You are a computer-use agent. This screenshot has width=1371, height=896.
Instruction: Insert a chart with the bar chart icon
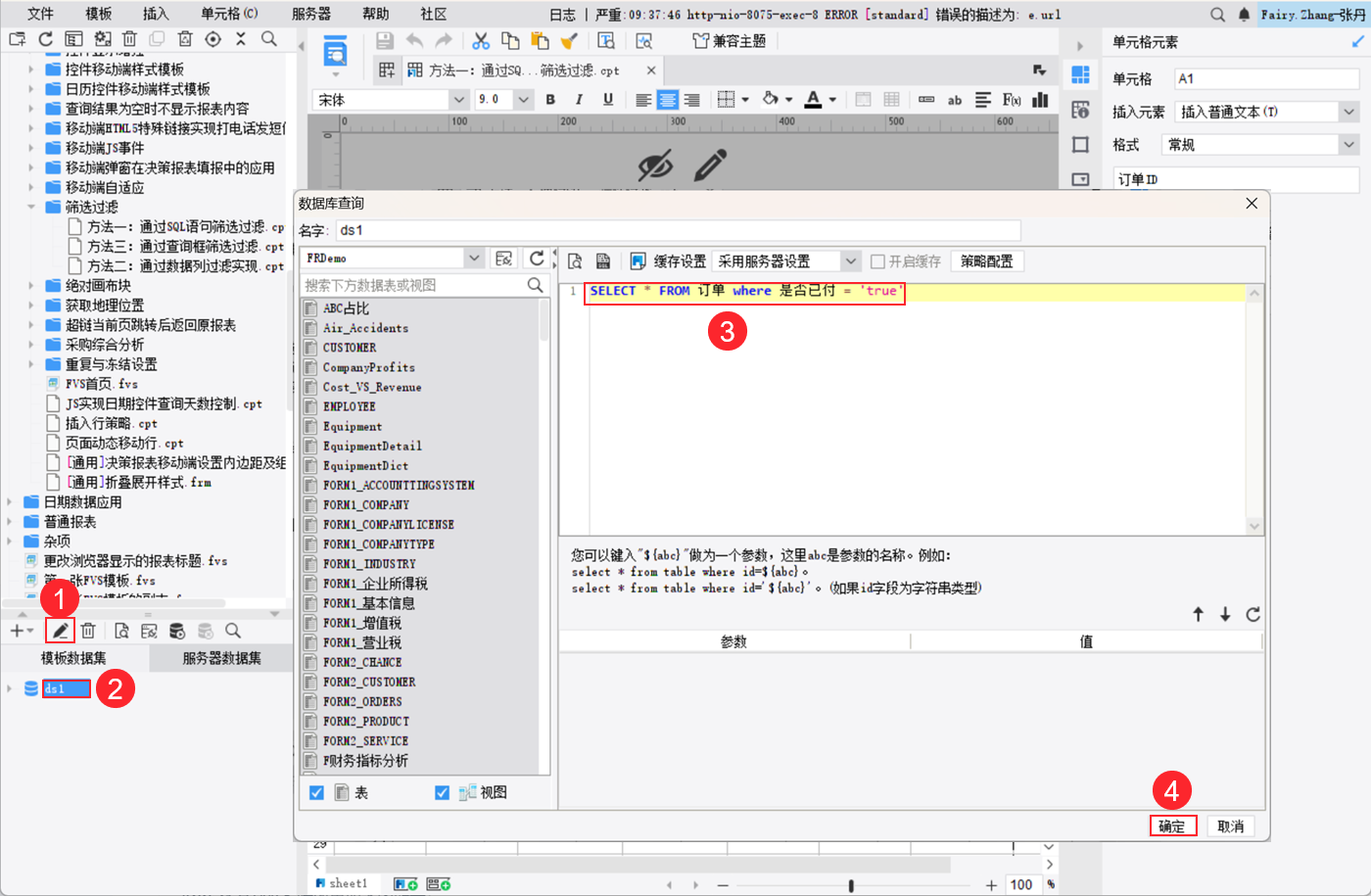point(1040,100)
